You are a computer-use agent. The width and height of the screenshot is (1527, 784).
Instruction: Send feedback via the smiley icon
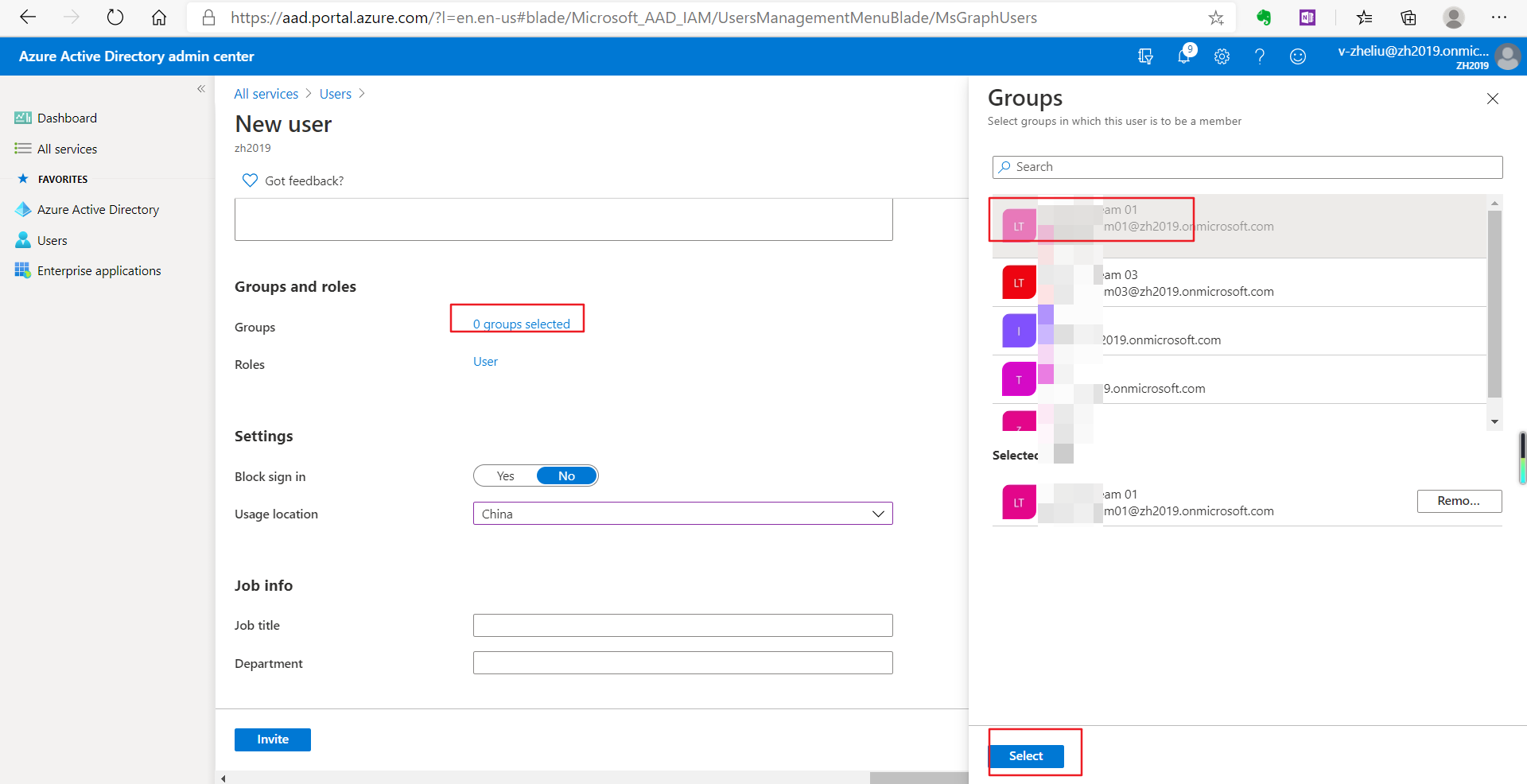point(1297,56)
